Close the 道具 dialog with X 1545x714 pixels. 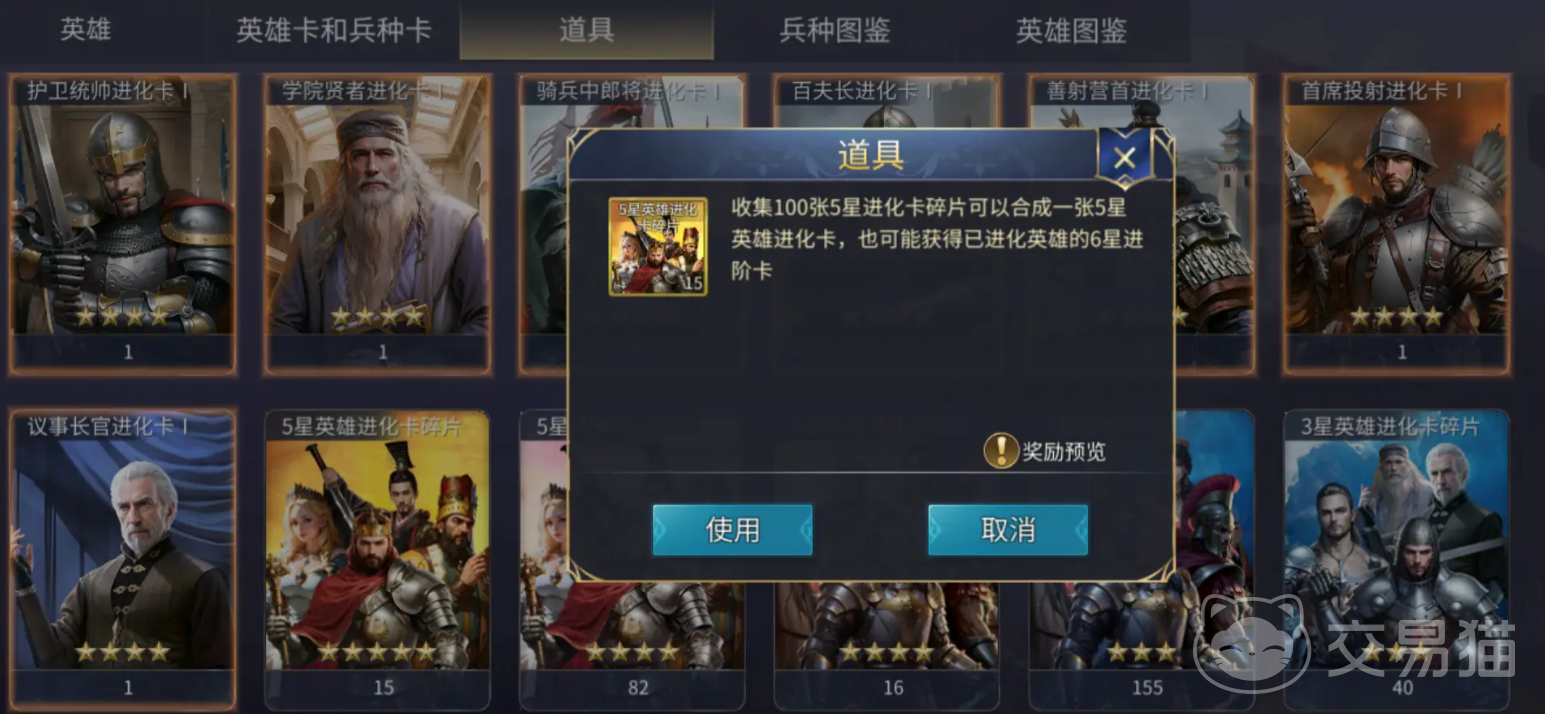coord(1124,157)
